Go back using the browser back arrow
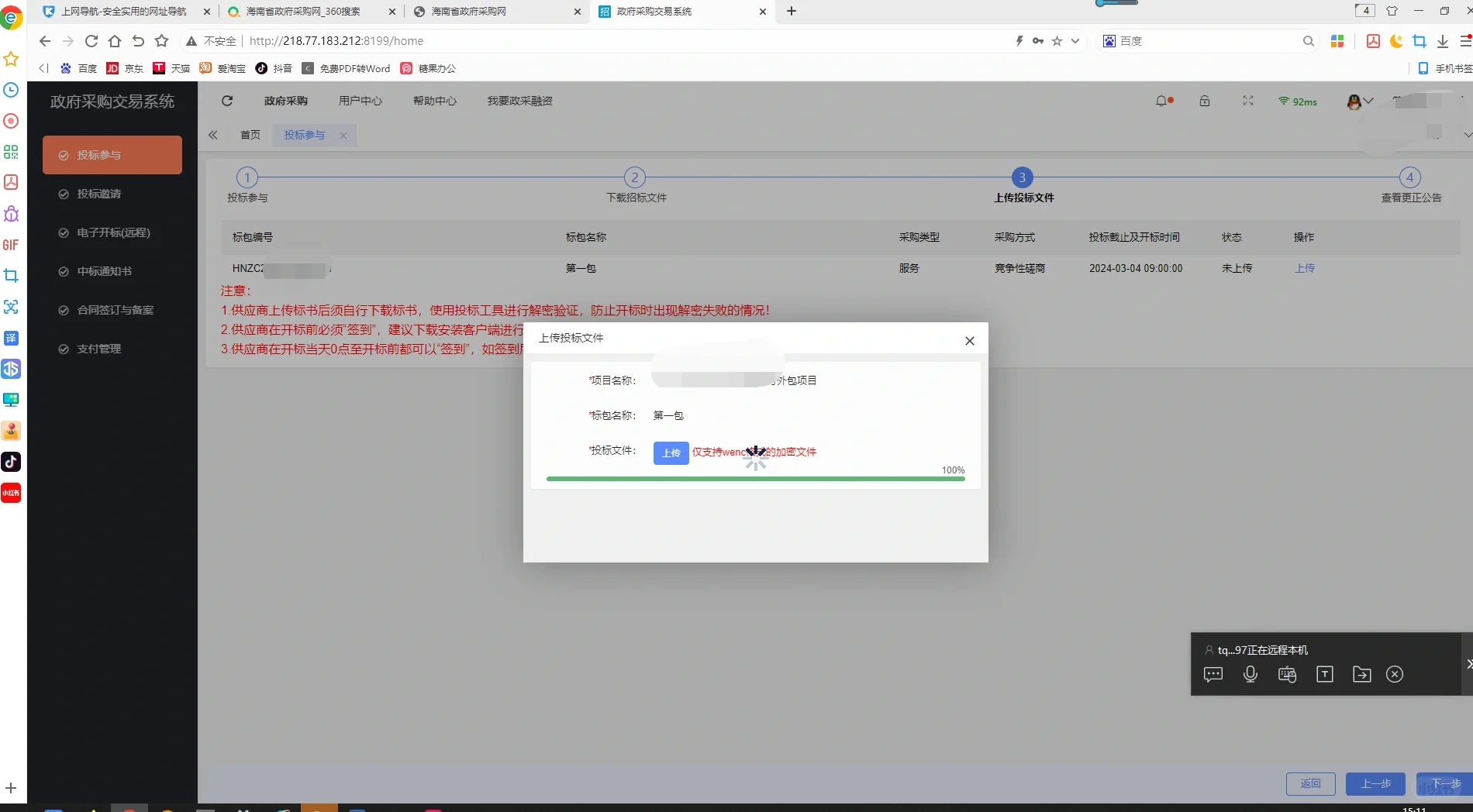The width and height of the screenshot is (1473, 812). (x=45, y=41)
